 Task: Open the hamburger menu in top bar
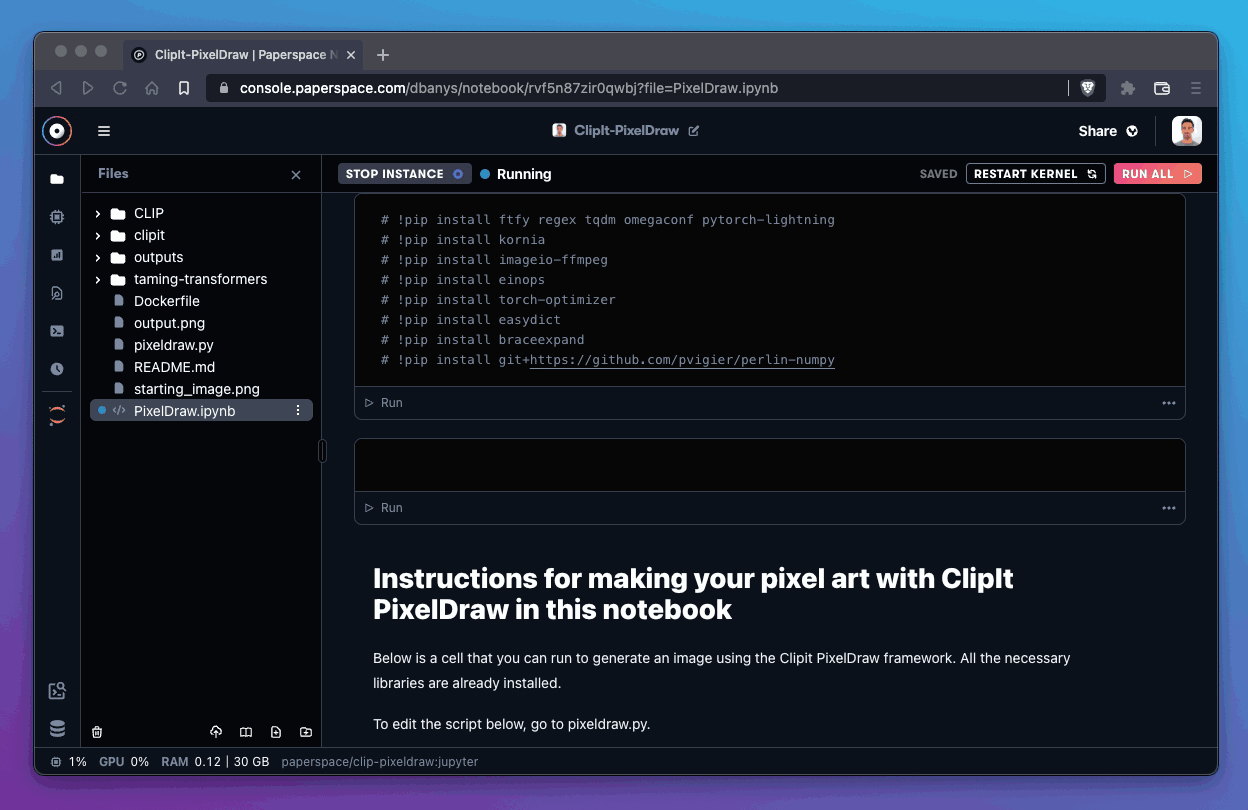pyautogui.click(x=104, y=131)
